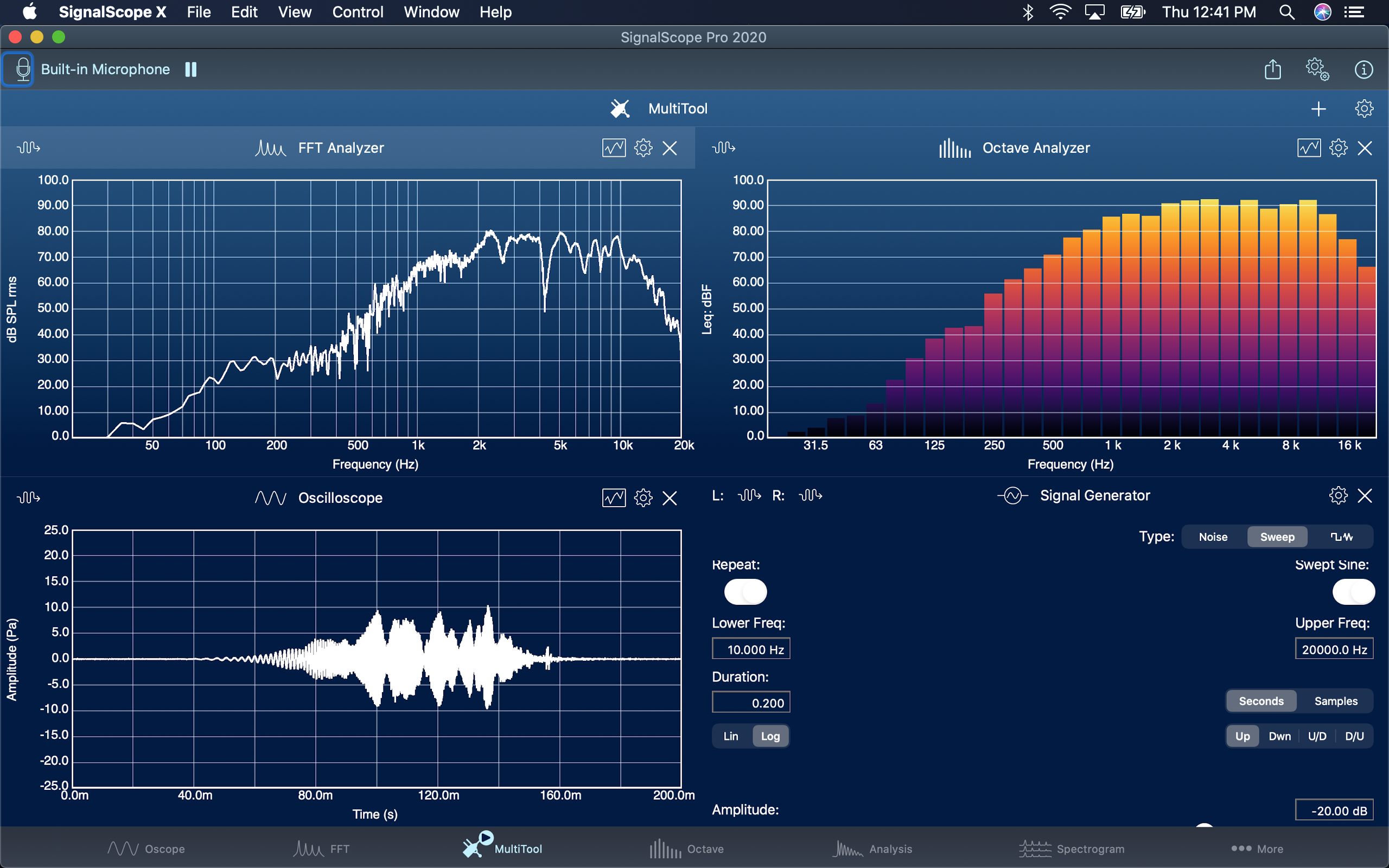
Task: Choose Samples duration units
Action: tap(1336, 701)
